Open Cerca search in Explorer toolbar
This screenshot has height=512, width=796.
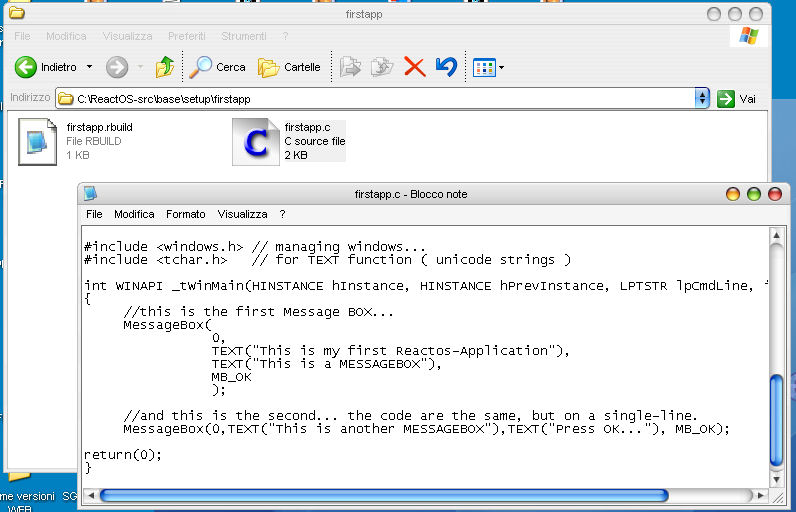(217, 67)
